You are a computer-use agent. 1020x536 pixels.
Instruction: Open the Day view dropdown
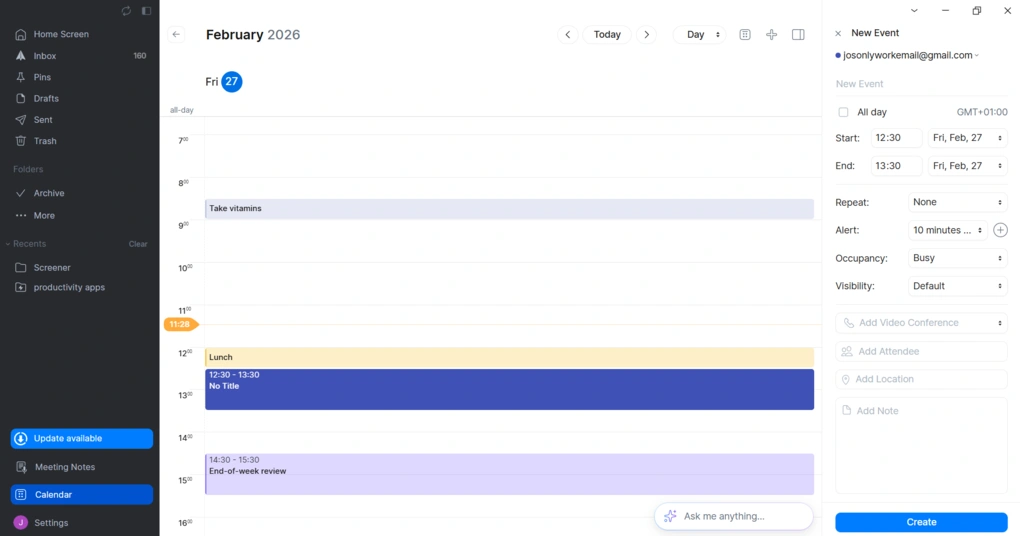click(x=702, y=35)
